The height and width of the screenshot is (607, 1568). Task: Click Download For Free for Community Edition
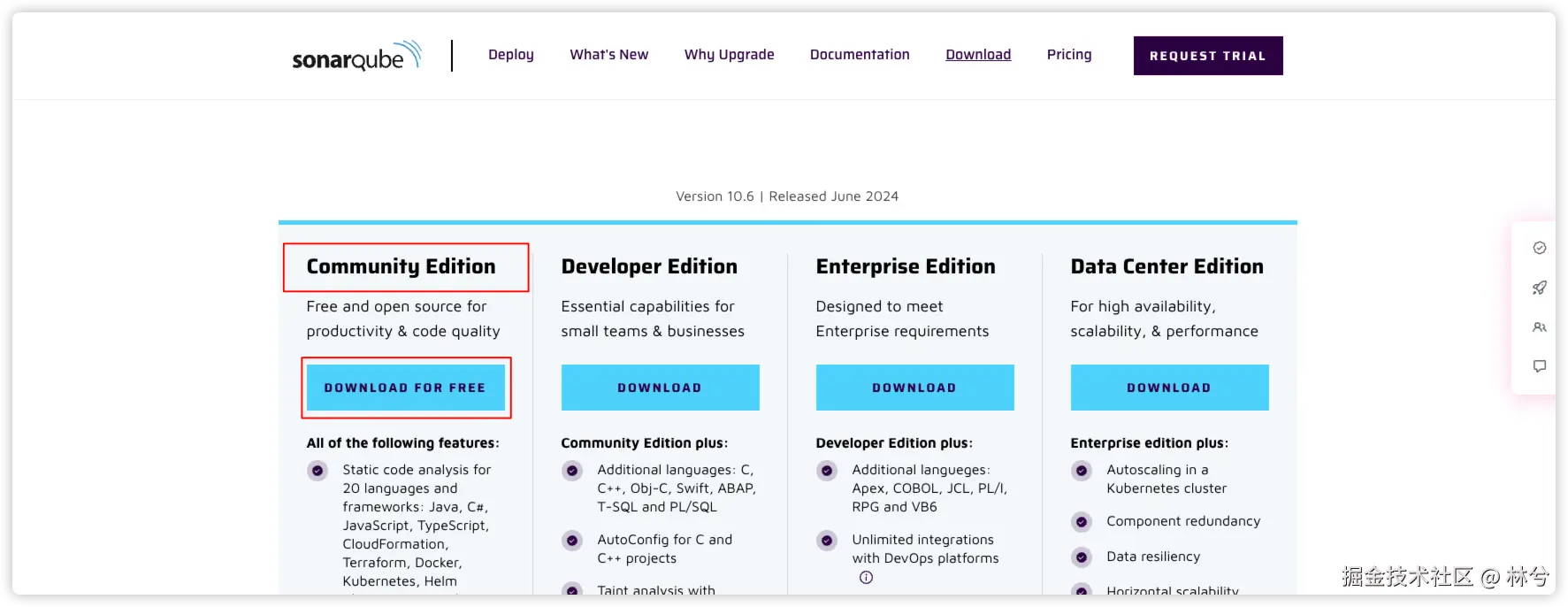406,388
